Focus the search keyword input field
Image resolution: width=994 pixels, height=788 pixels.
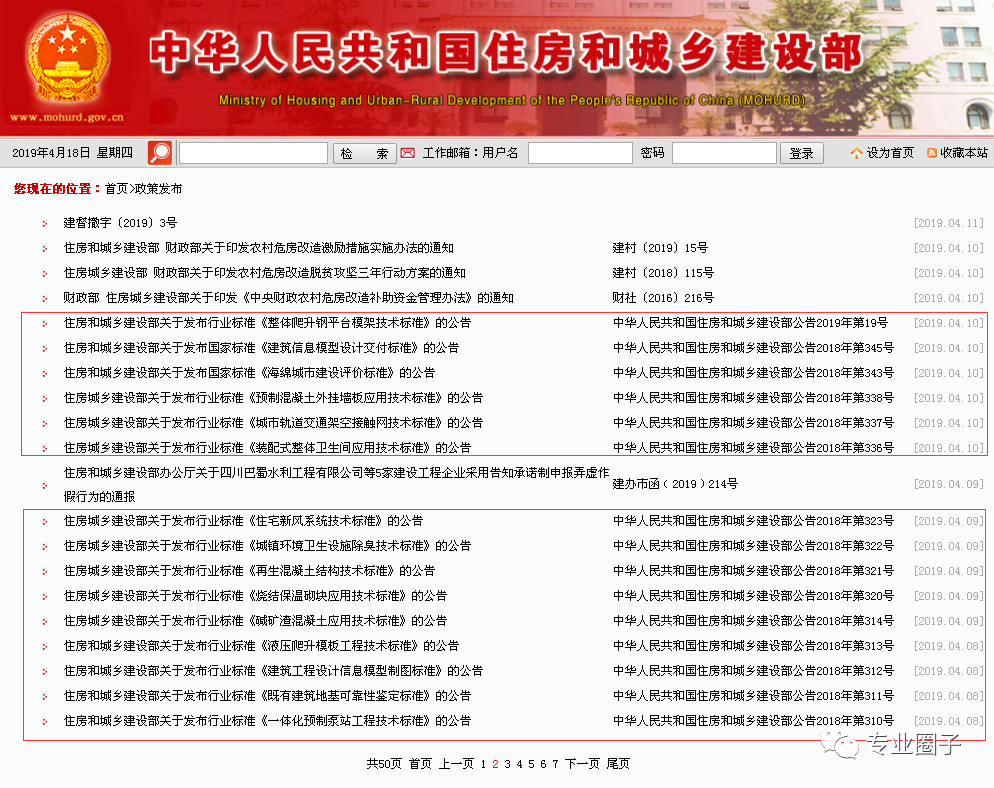coord(254,153)
